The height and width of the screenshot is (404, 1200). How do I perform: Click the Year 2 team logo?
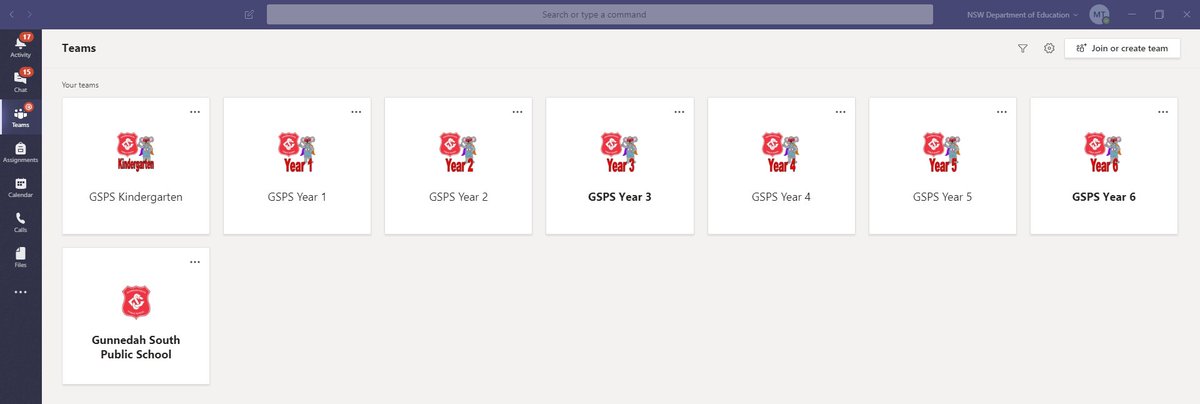(x=459, y=152)
